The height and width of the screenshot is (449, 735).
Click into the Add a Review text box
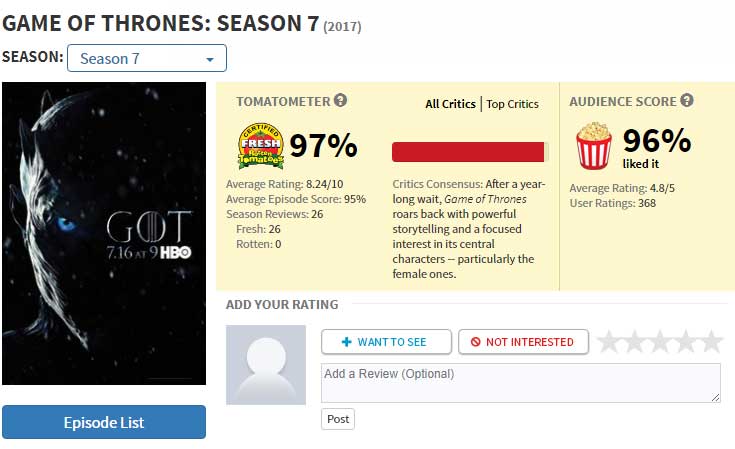(x=521, y=383)
